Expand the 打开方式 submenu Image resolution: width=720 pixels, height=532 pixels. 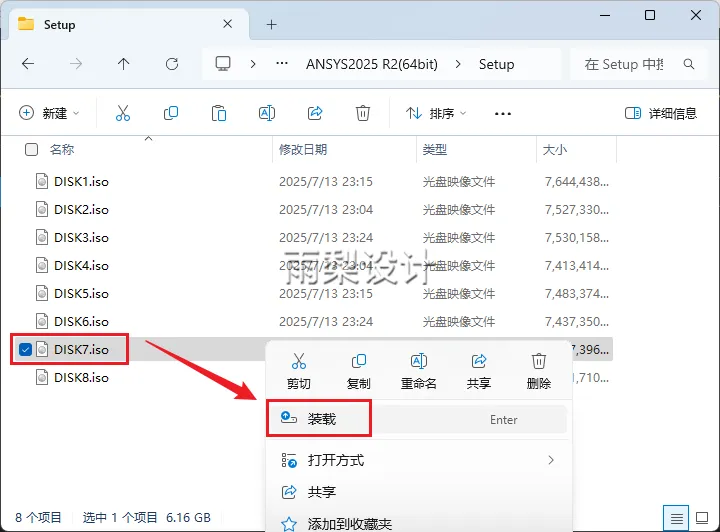(x=551, y=460)
